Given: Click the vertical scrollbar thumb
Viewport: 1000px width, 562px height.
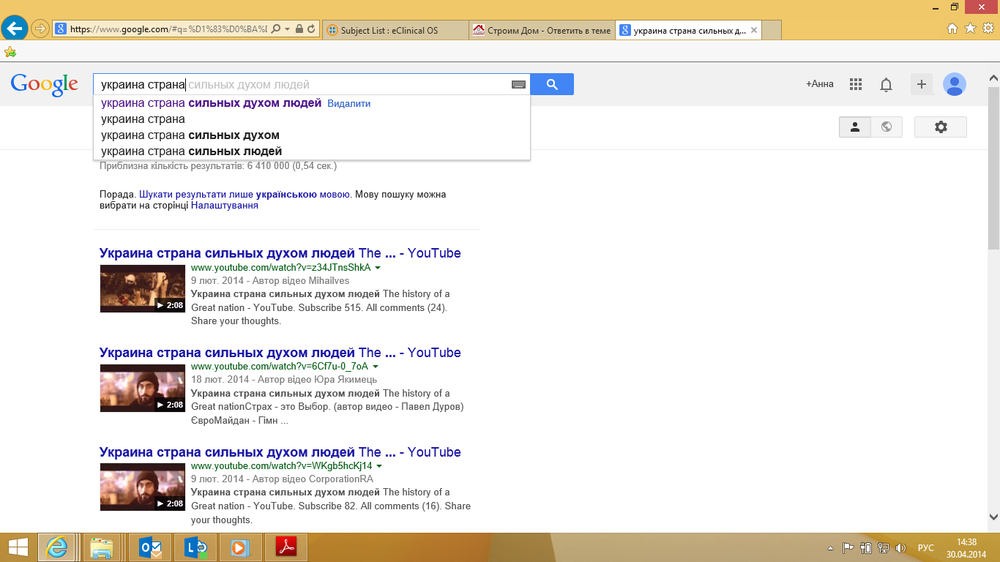Looking at the screenshot, I should 994,168.
